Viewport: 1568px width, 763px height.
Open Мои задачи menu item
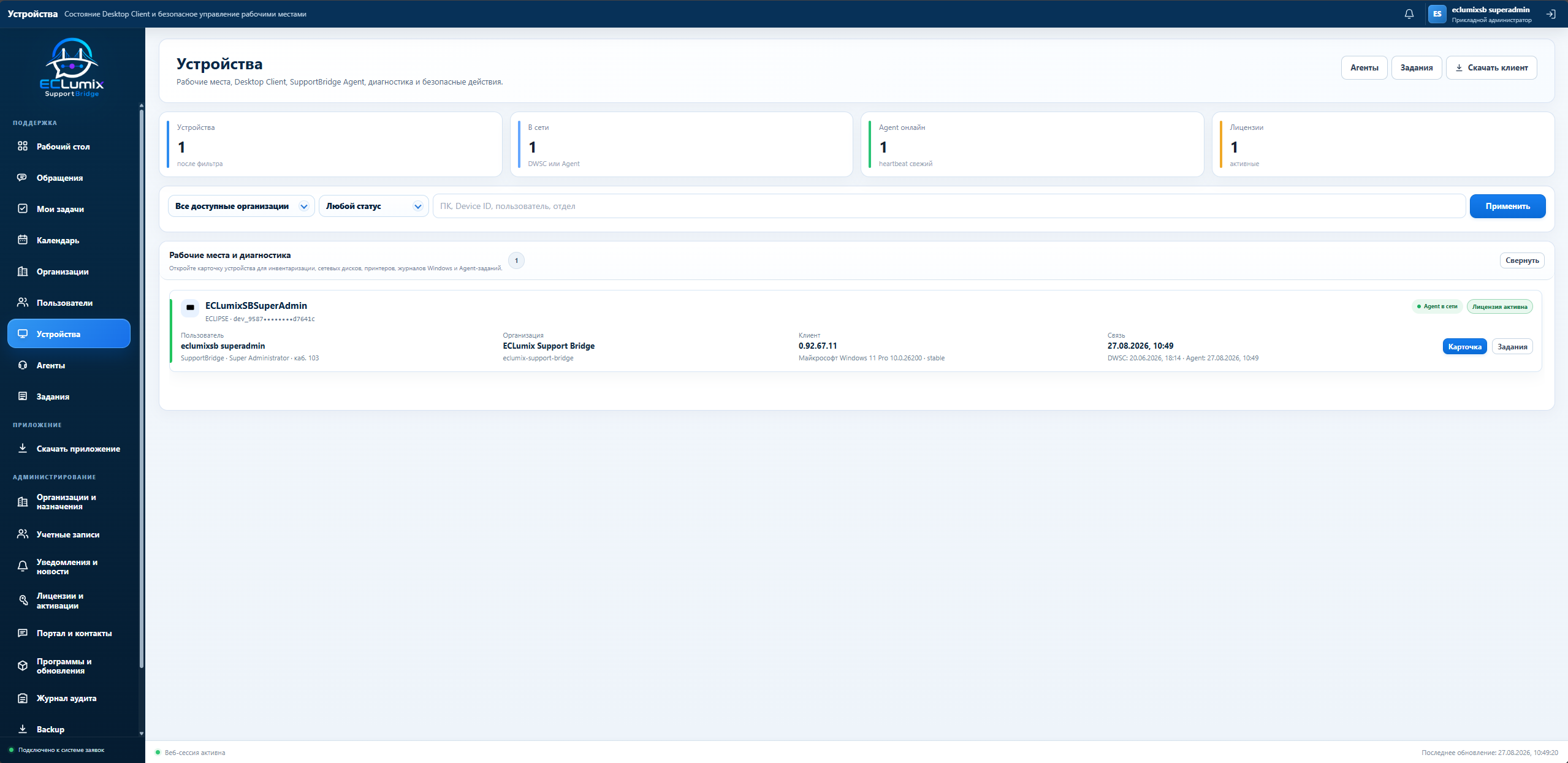(69, 209)
